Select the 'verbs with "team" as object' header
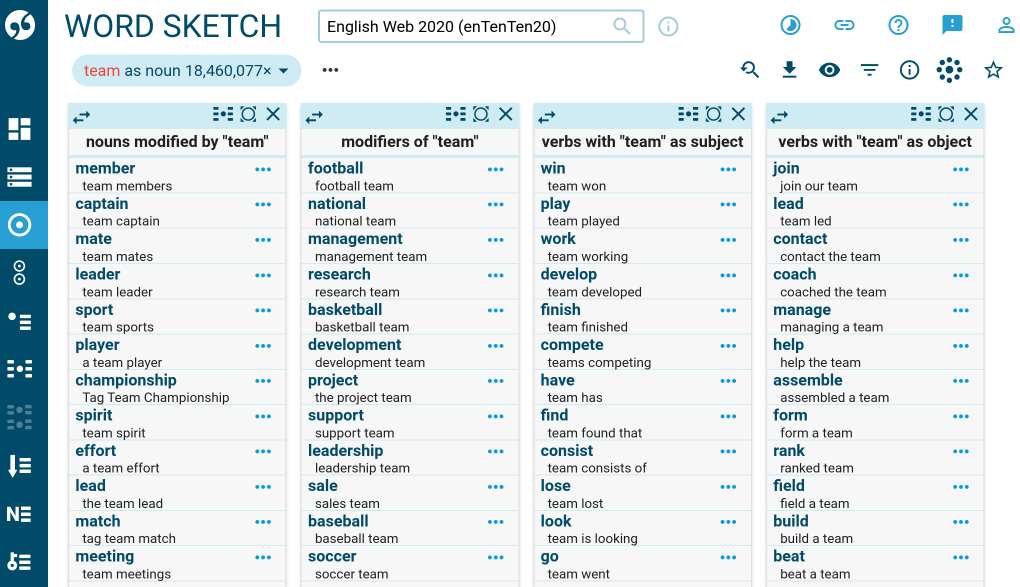Image resolution: width=1020 pixels, height=587 pixels. point(875,141)
